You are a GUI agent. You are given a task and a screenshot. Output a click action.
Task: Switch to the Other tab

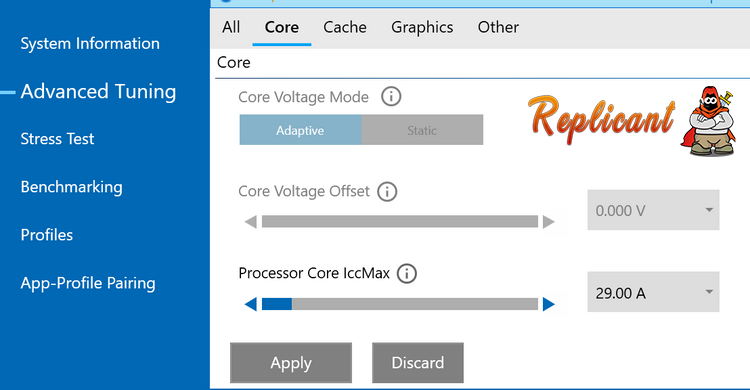[x=498, y=27]
